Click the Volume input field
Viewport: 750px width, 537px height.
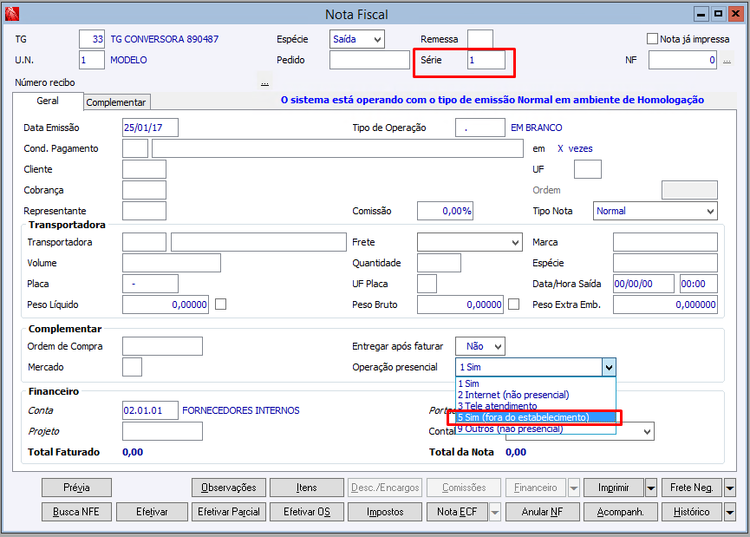(171, 263)
